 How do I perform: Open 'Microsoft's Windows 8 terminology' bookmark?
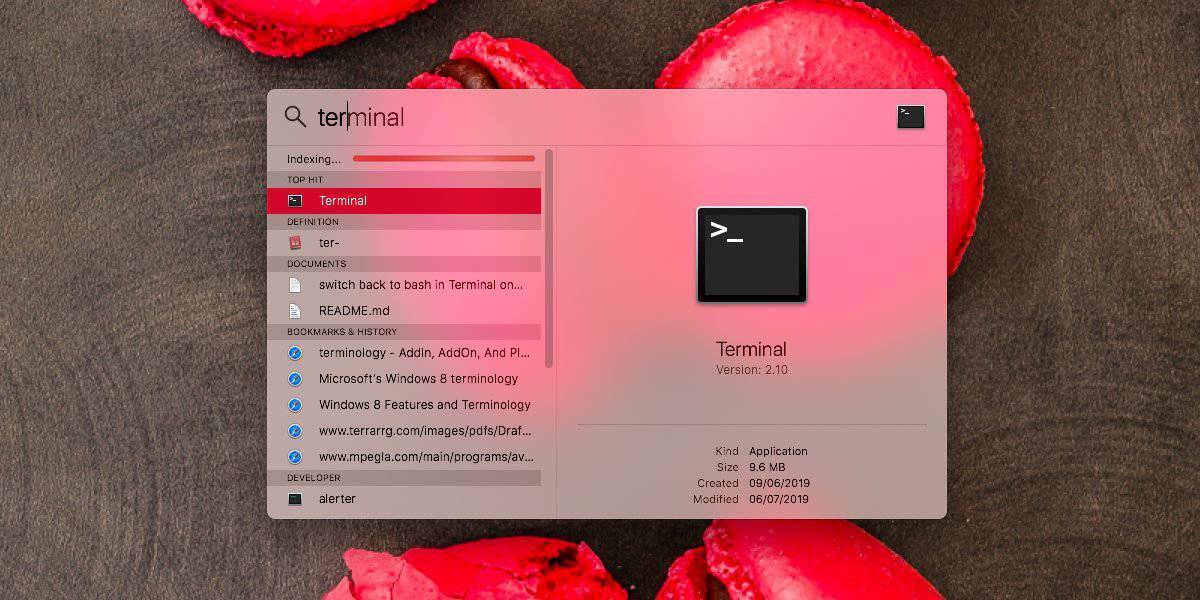[x=404, y=379]
